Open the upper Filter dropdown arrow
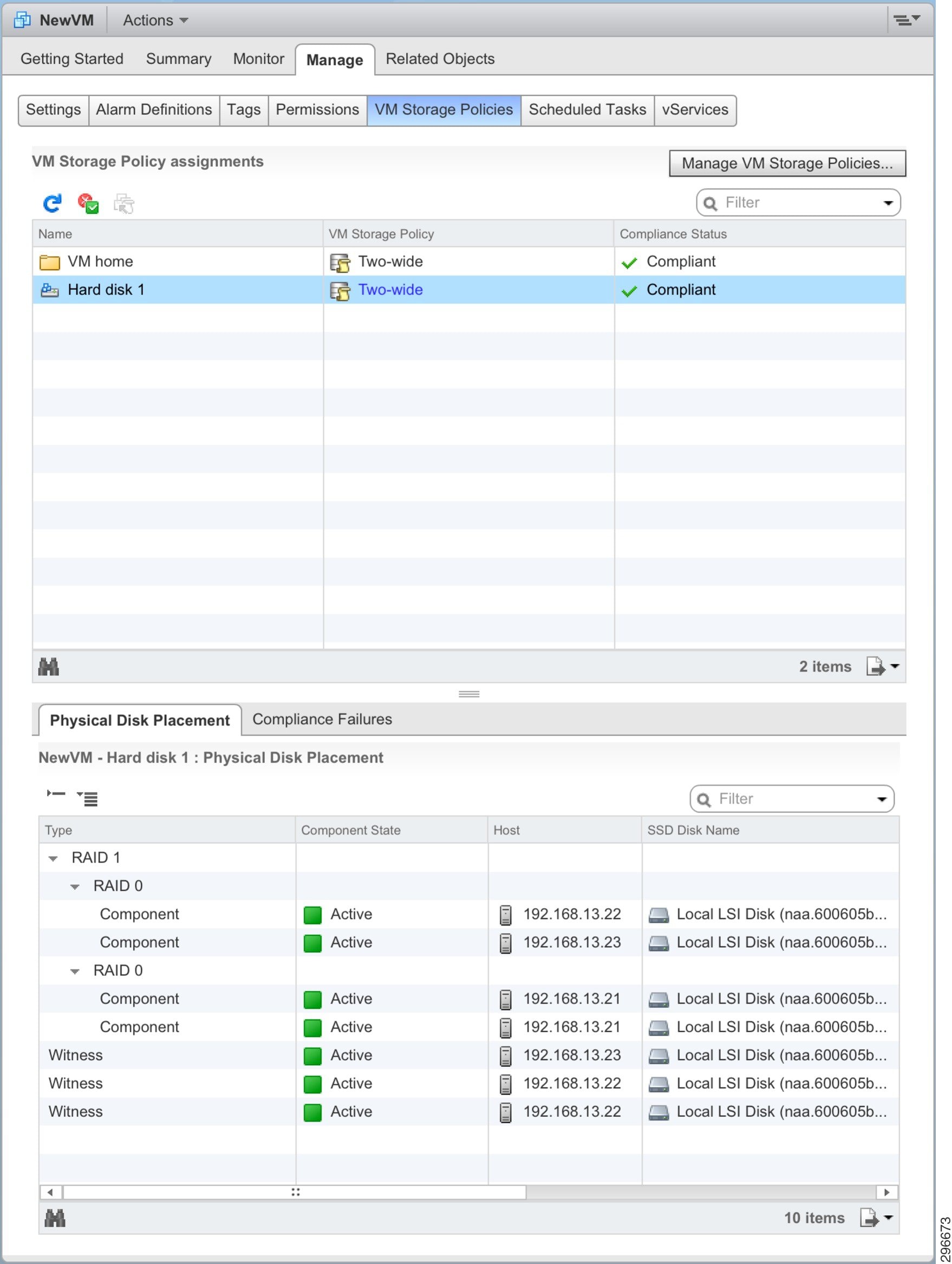This screenshot has height=1264, width=952. [888, 204]
